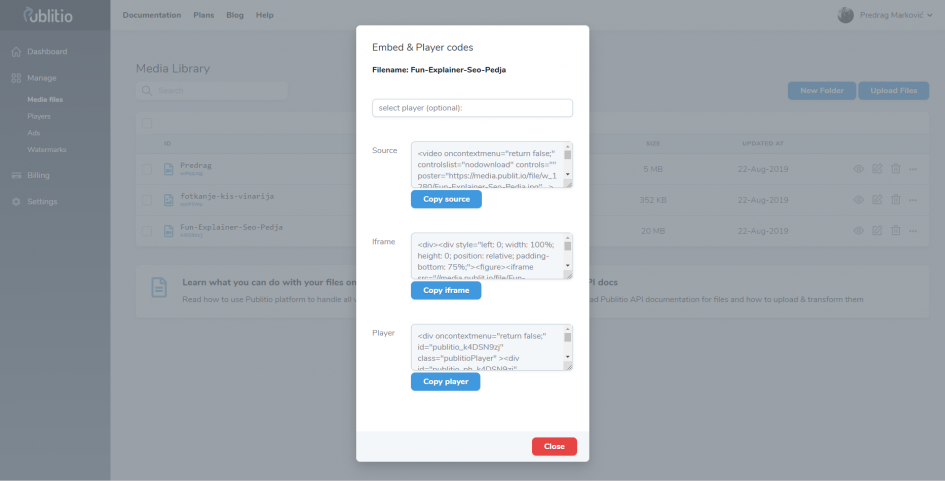This screenshot has width=945, height=481.
Task: Click the user avatar picture
Action: [x=846, y=15]
